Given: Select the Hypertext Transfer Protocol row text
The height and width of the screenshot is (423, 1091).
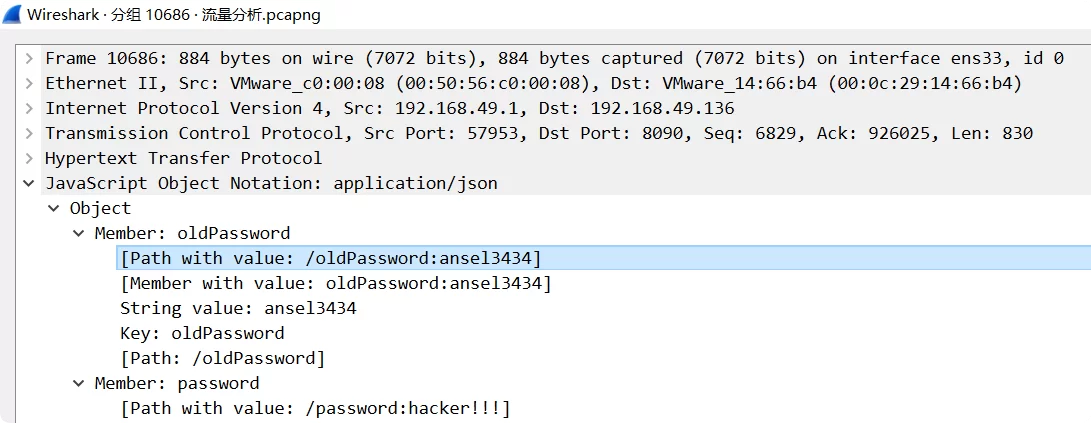Looking at the screenshot, I should [183, 159].
